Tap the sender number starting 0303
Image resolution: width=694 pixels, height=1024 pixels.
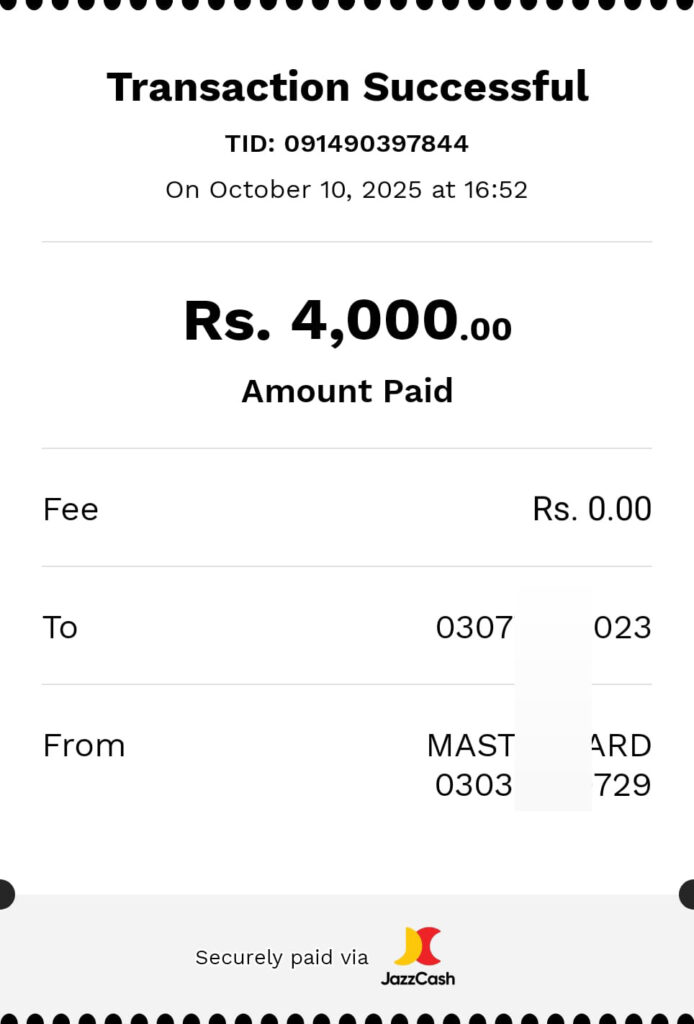point(474,785)
